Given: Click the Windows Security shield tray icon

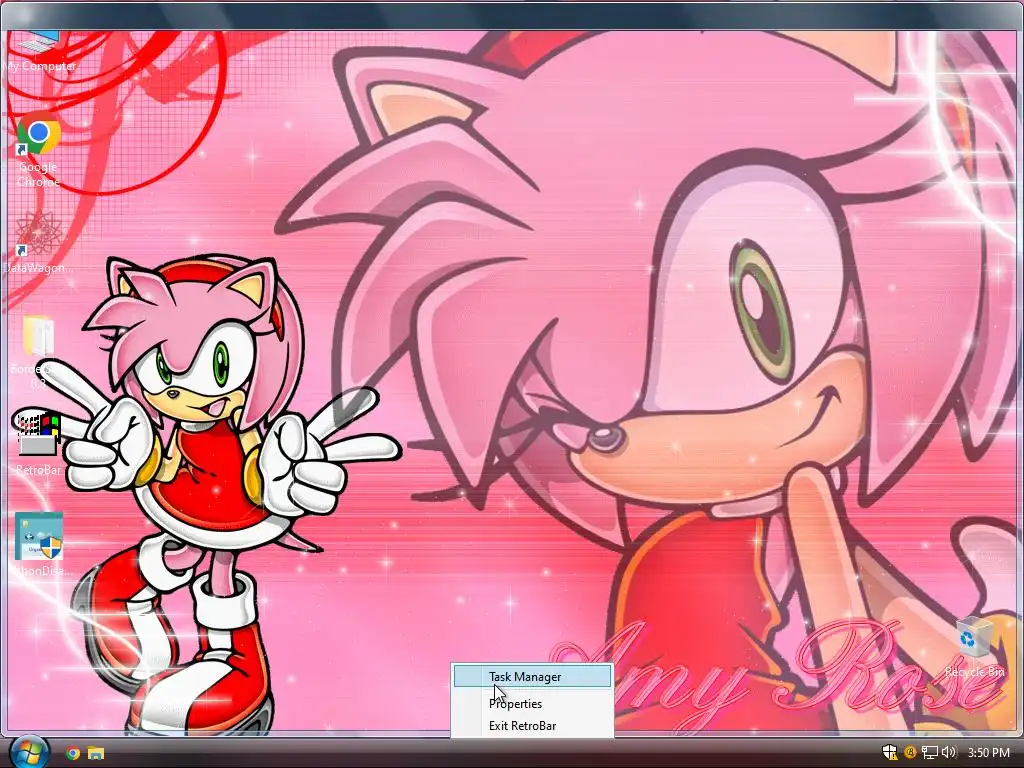Looking at the screenshot, I should coord(889,752).
